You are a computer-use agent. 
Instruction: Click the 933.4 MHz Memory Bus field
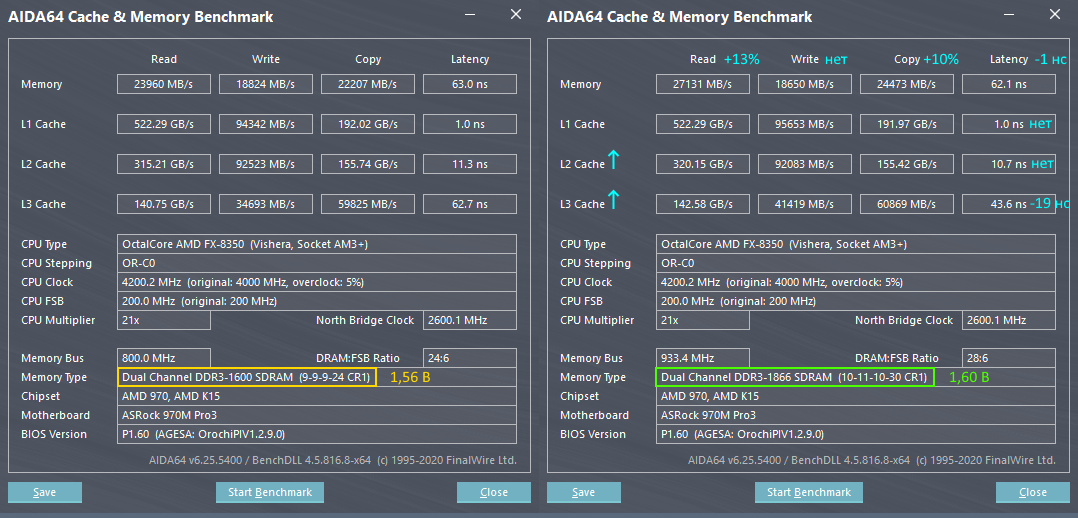coord(704,358)
